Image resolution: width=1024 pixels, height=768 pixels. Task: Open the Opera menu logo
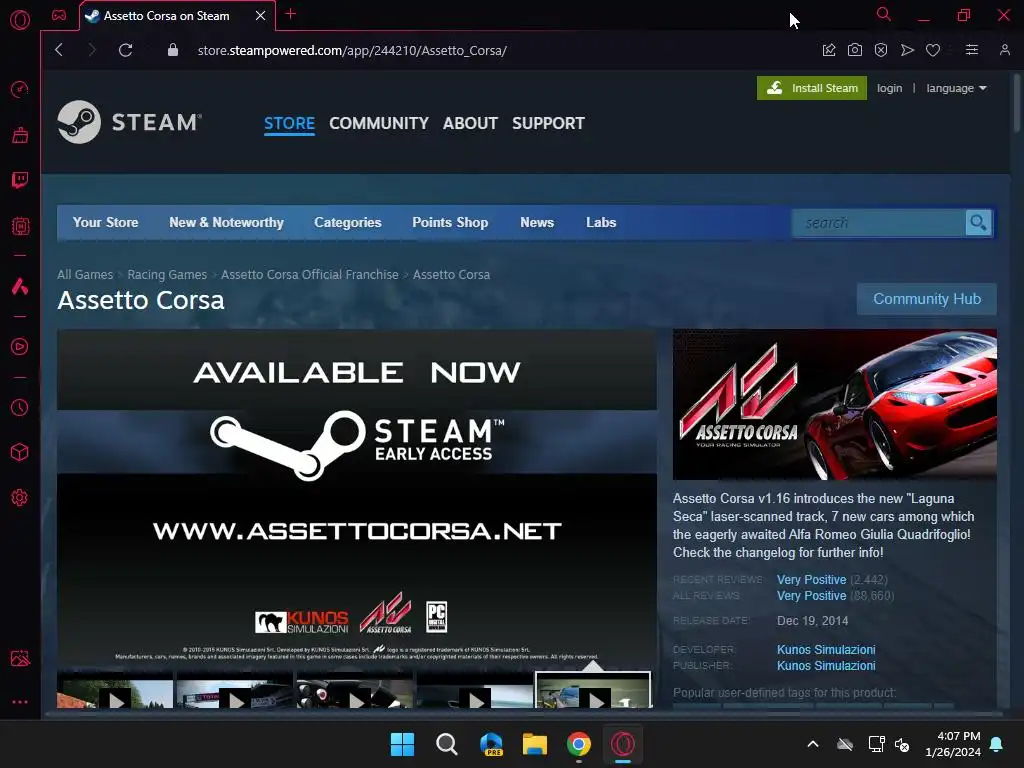tap(20, 20)
